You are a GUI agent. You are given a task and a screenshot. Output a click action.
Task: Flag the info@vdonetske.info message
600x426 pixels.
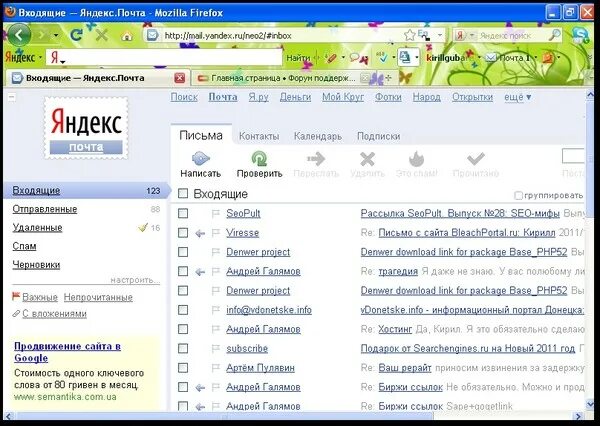[216, 310]
